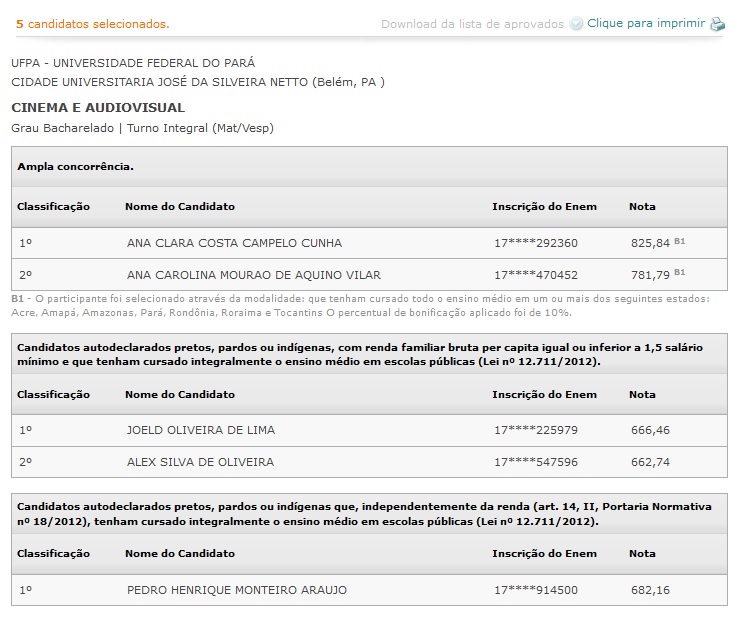Select name JOELD OLIVEIRA DE LIMA
This screenshot has width=744, height=622.
point(201,430)
